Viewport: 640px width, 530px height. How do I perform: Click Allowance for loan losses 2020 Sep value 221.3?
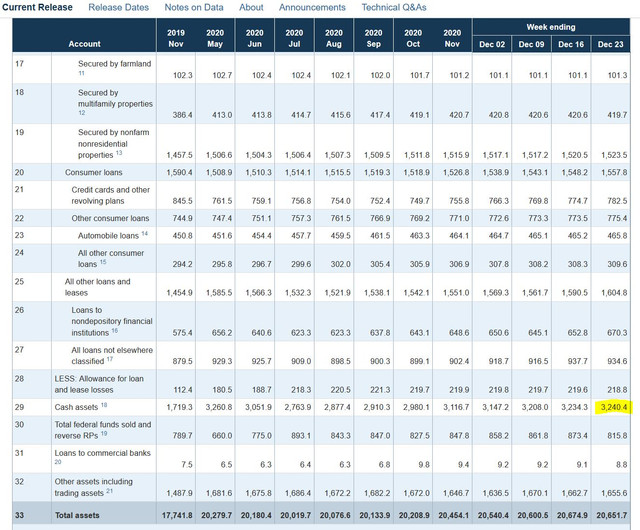click(x=380, y=390)
